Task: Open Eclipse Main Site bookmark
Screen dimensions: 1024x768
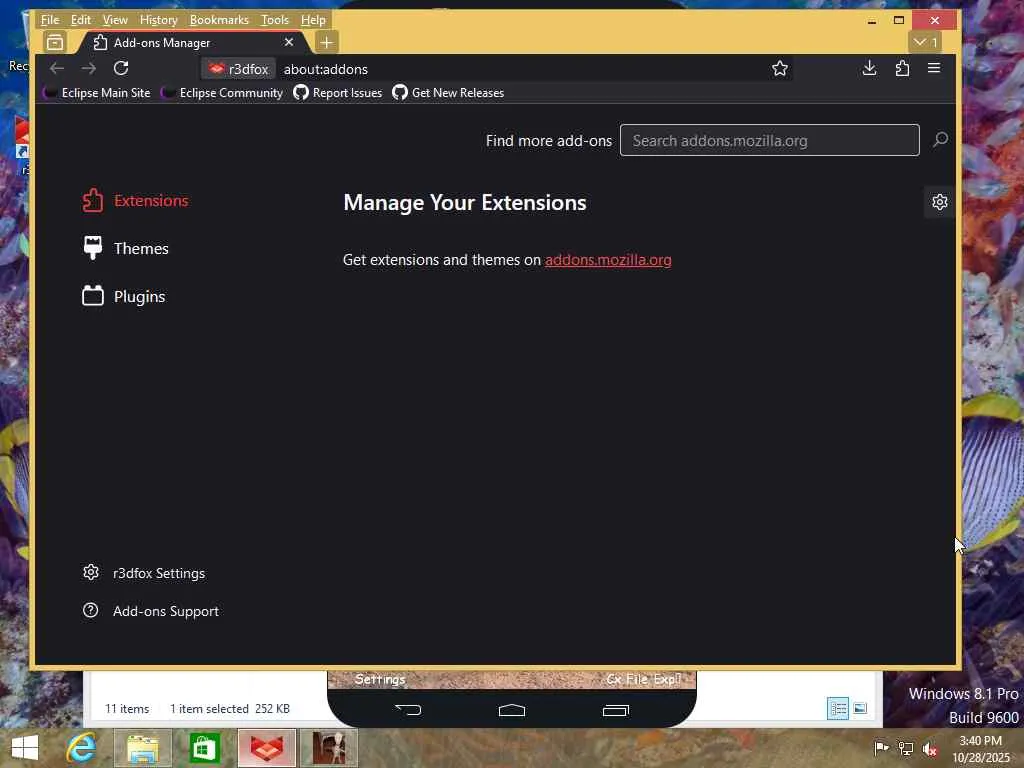Action: (x=97, y=93)
